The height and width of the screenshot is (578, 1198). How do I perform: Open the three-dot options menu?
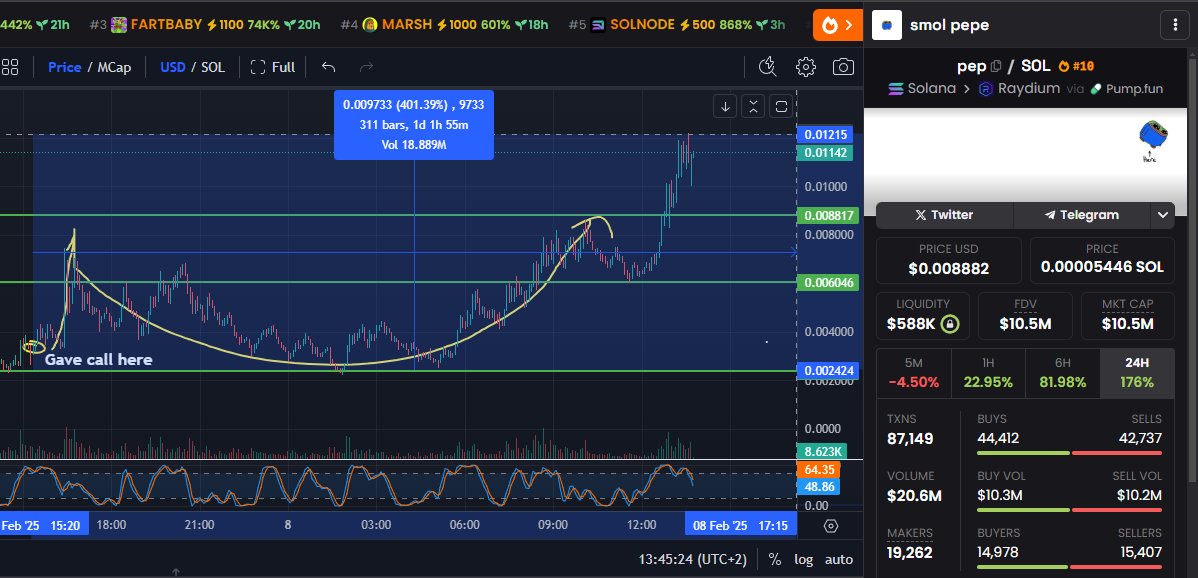tap(1174, 25)
